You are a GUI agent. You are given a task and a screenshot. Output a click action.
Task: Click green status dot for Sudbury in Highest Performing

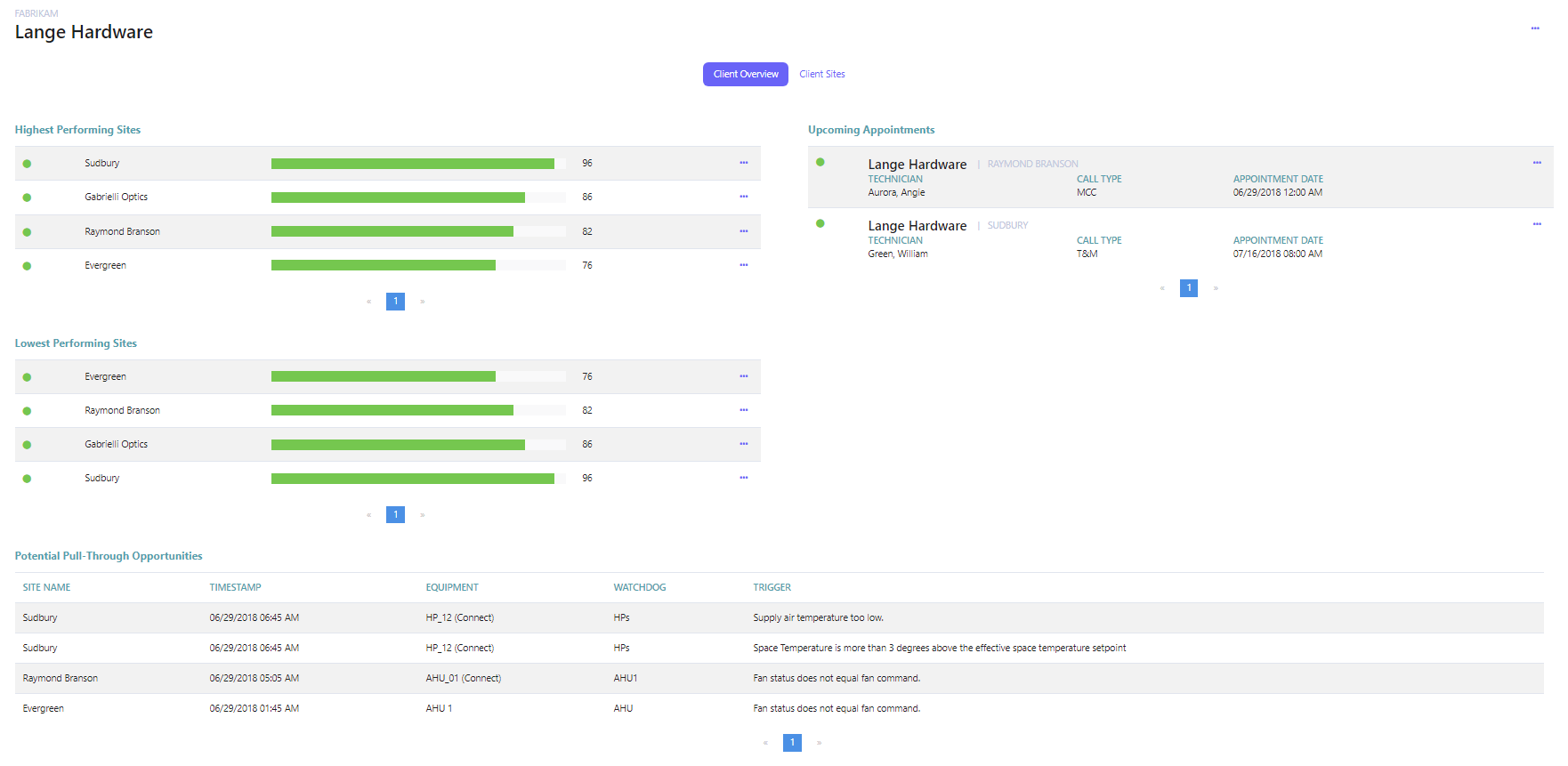(27, 164)
